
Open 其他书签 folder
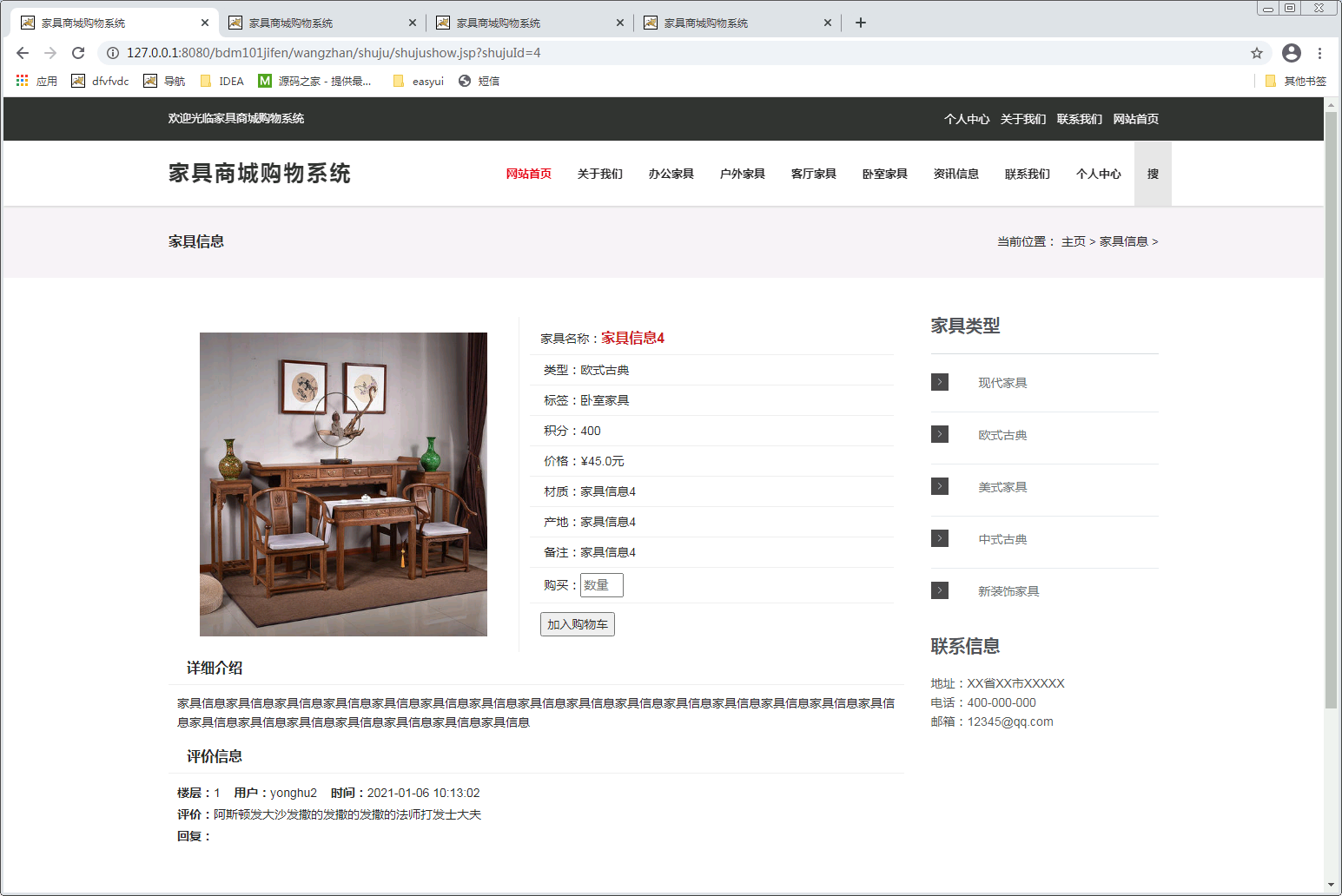(1296, 81)
